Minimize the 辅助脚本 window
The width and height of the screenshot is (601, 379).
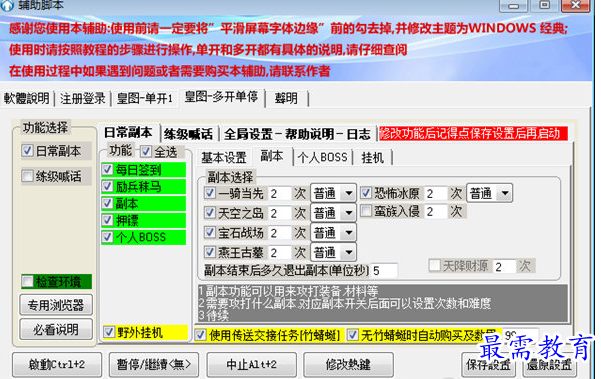513,5
